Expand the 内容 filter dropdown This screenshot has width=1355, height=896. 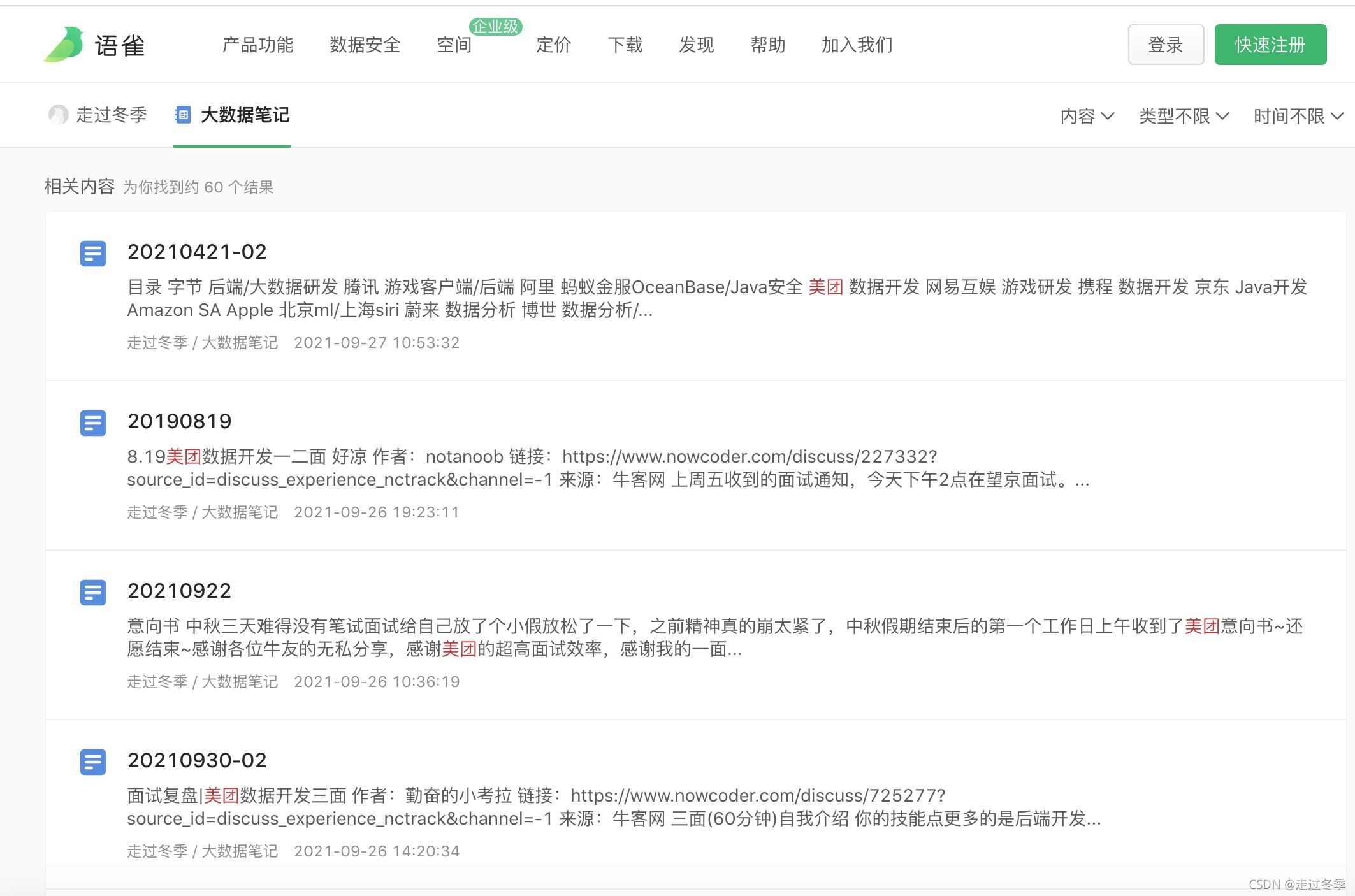1087,116
